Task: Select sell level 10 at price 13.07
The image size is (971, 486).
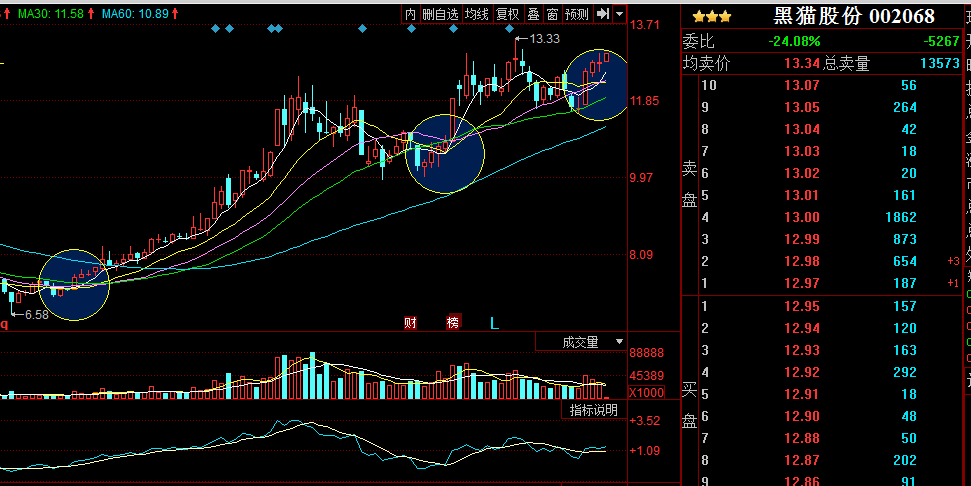Action: coord(821,85)
